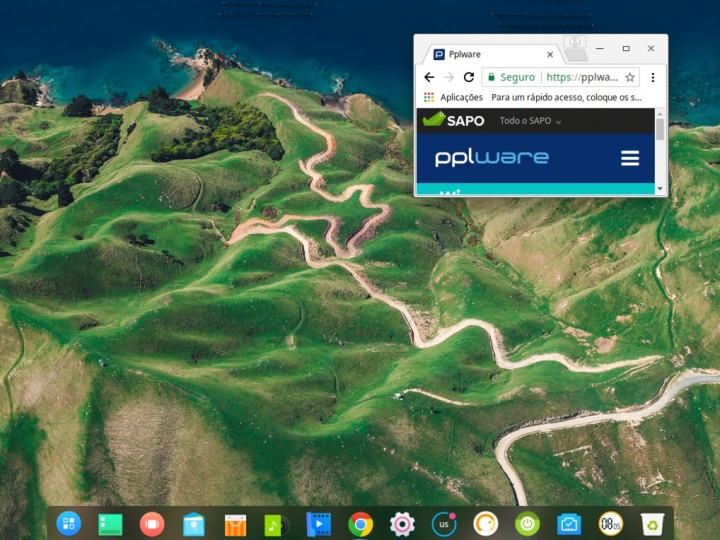Bookmark this page with the star
Screen dimensions: 720x540
(630, 77)
